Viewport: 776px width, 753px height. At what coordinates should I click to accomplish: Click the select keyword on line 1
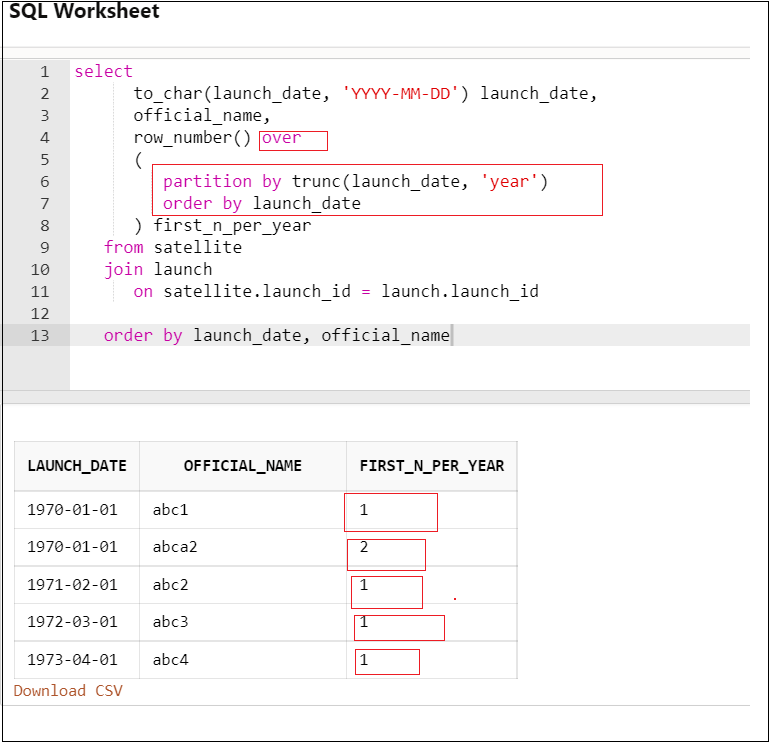coord(103,71)
